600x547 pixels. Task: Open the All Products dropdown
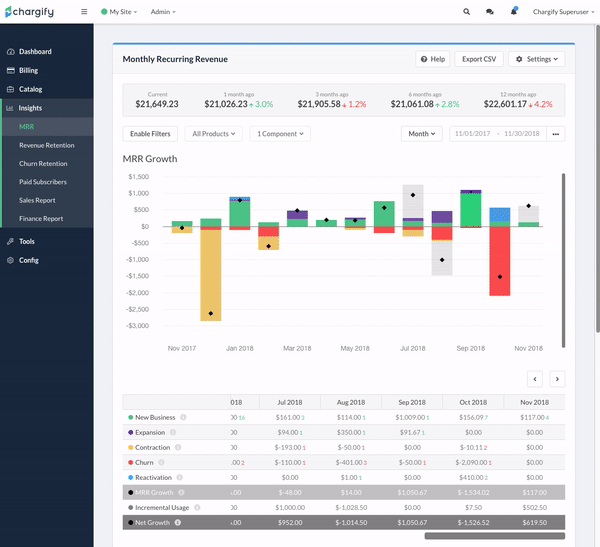click(x=213, y=133)
